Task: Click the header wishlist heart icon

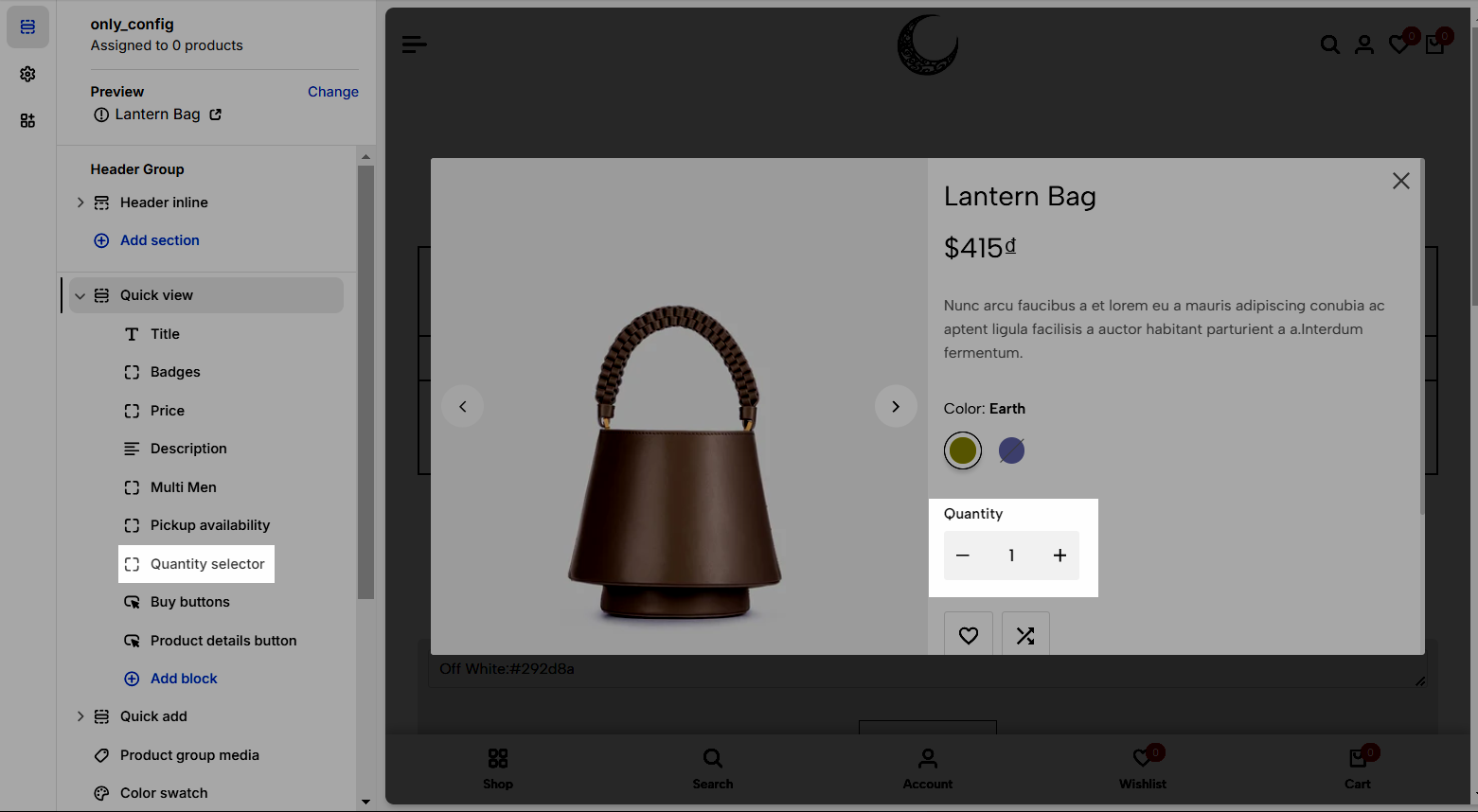Action: tap(1398, 44)
